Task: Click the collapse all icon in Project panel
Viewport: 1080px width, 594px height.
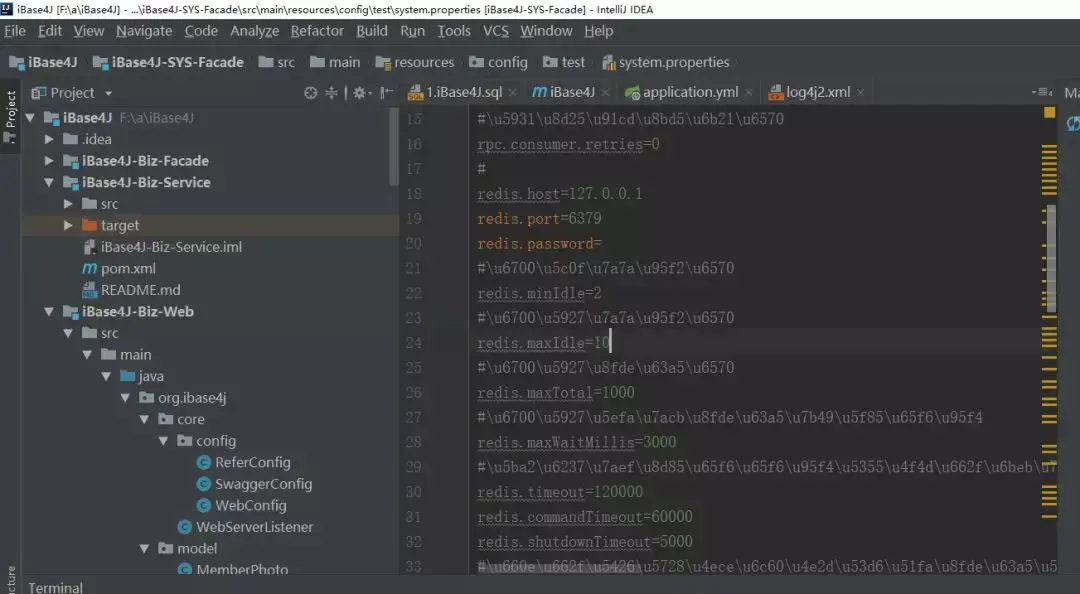Action: 331,92
